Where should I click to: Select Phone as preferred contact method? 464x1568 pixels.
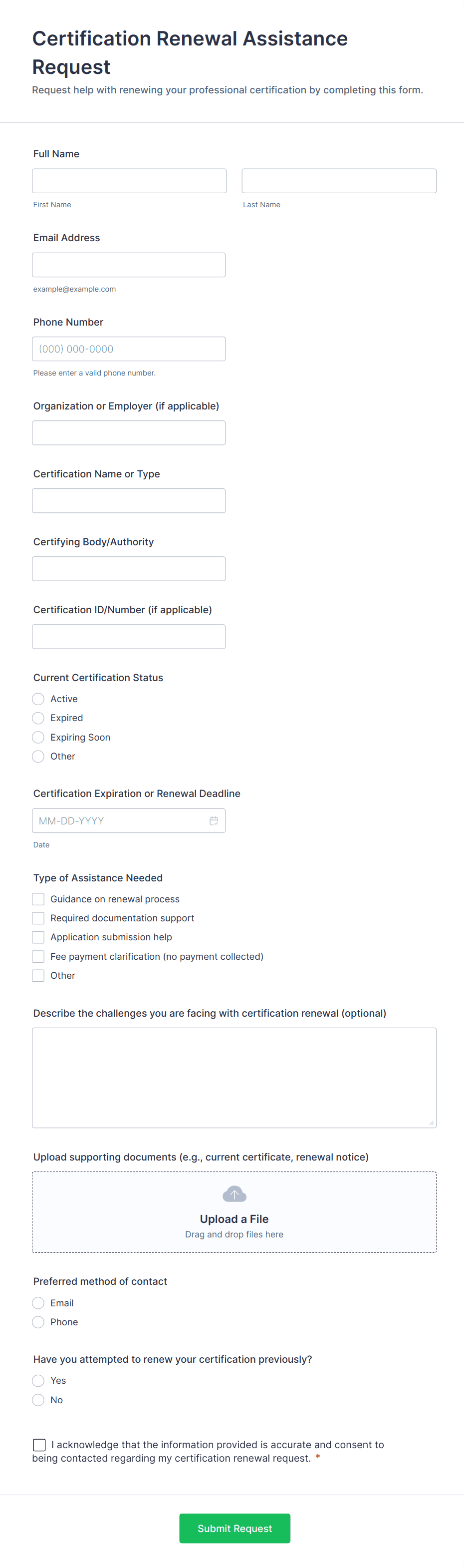(x=38, y=1321)
